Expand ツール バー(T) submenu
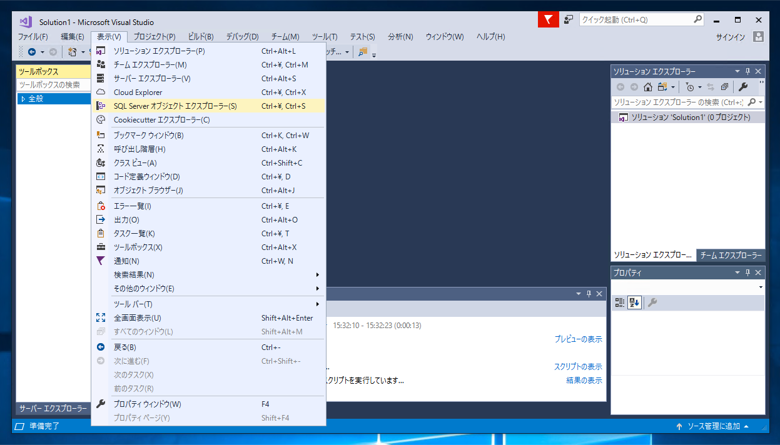The image size is (780, 445). pyautogui.click(x=209, y=304)
